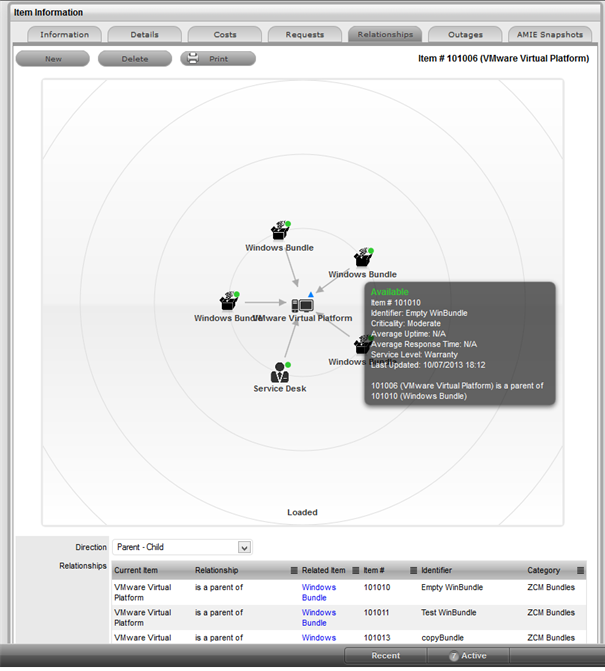Open the AMIE Snapshots tab
605x671 pixels.
click(x=550, y=35)
